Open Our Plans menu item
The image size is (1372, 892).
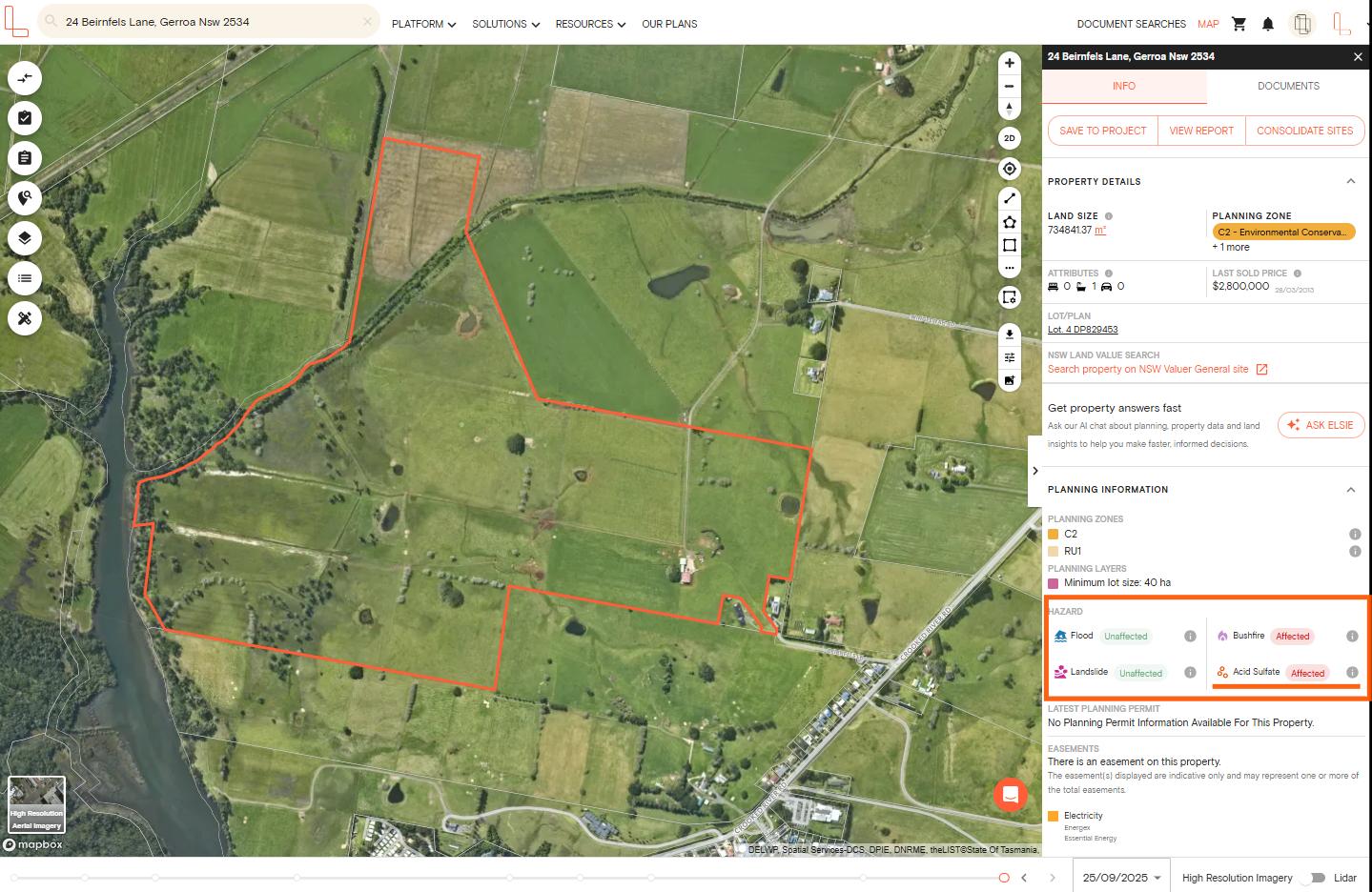click(x=669, y=24)
